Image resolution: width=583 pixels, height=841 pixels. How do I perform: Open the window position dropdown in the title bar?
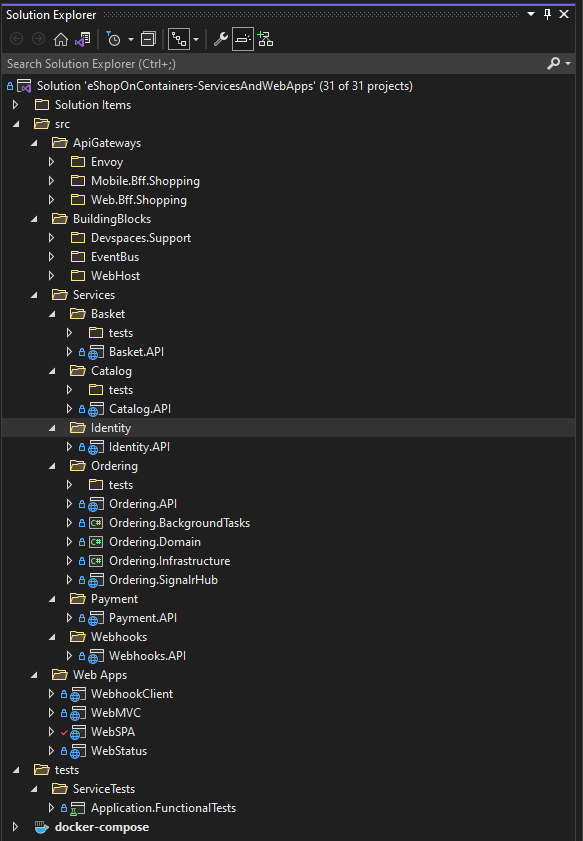pos(532,14)
